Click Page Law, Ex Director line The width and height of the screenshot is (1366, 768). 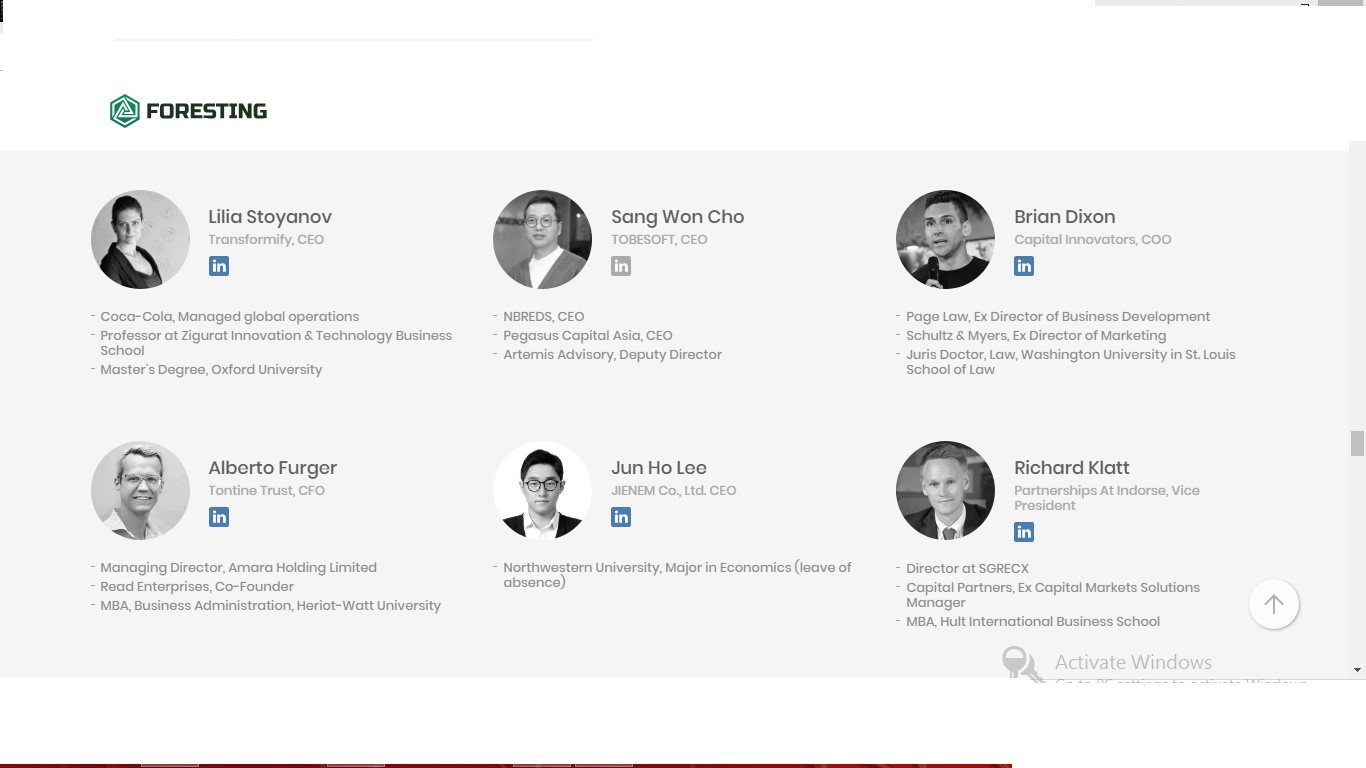(x=1058, y=317)
